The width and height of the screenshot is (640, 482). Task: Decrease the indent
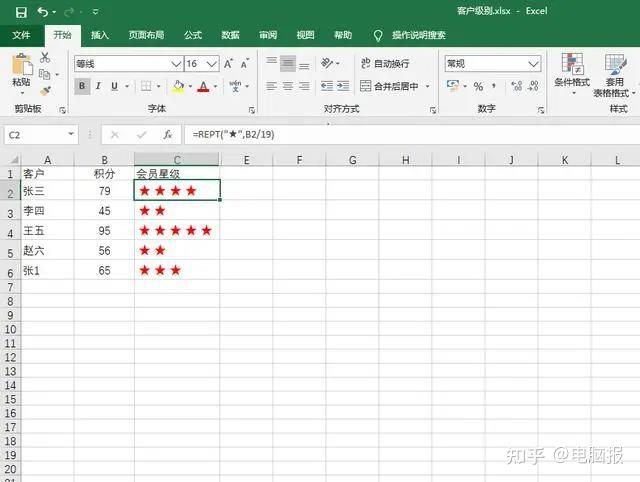(x=327, y=86)
